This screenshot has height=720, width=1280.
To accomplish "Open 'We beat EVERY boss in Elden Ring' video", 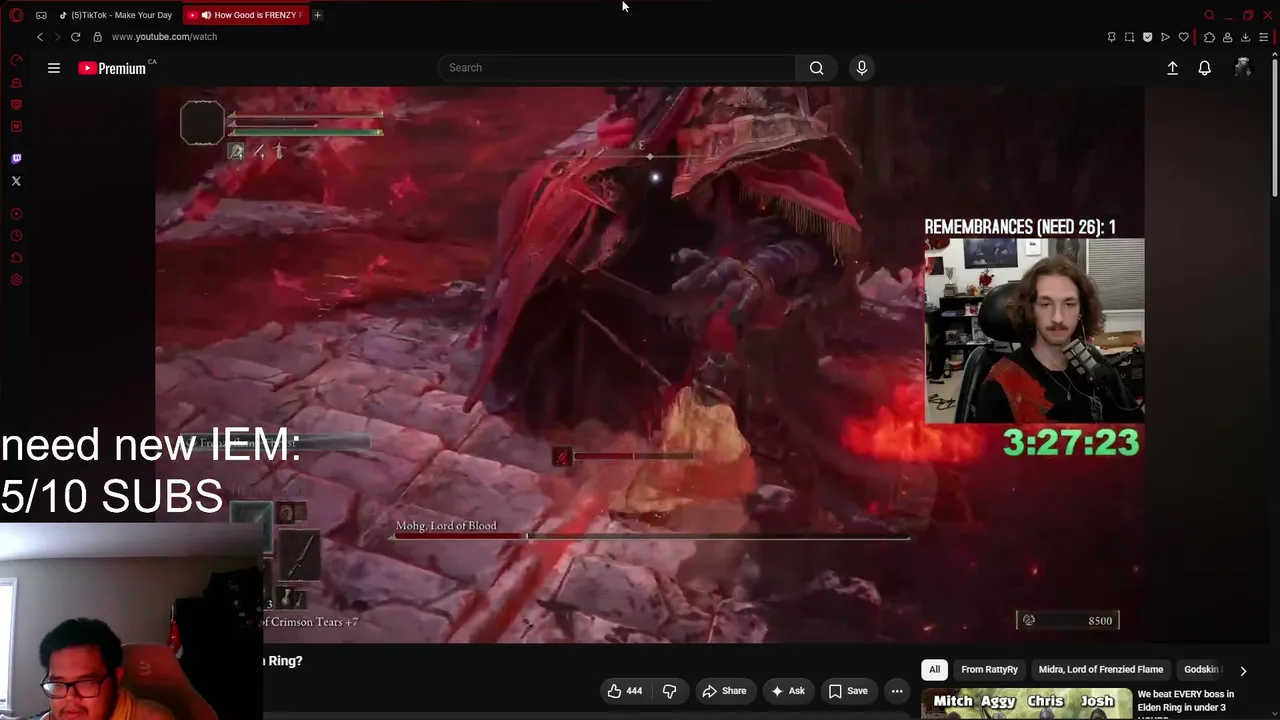I will pyautogui.click(x=1186, y=704).
